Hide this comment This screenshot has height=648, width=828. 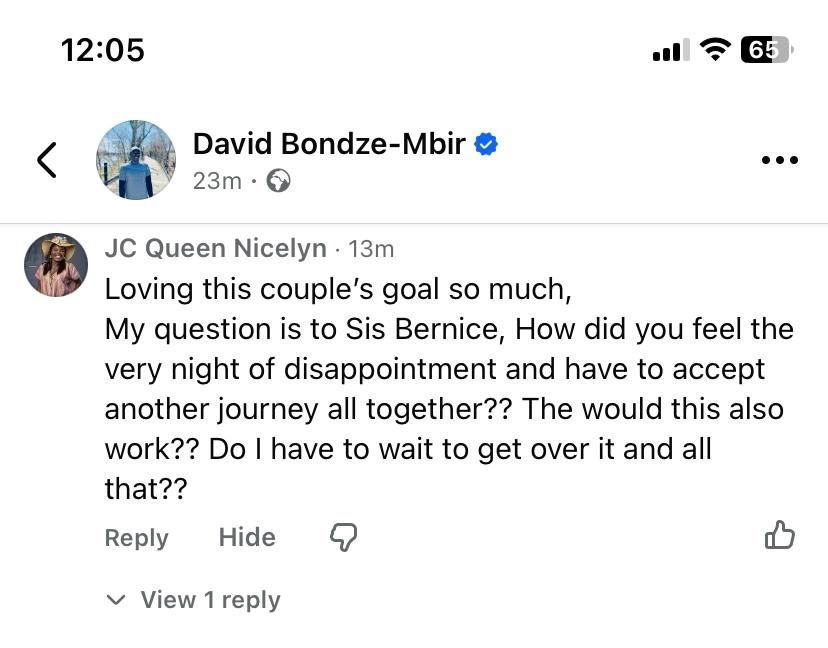click(x=247, y=537)
